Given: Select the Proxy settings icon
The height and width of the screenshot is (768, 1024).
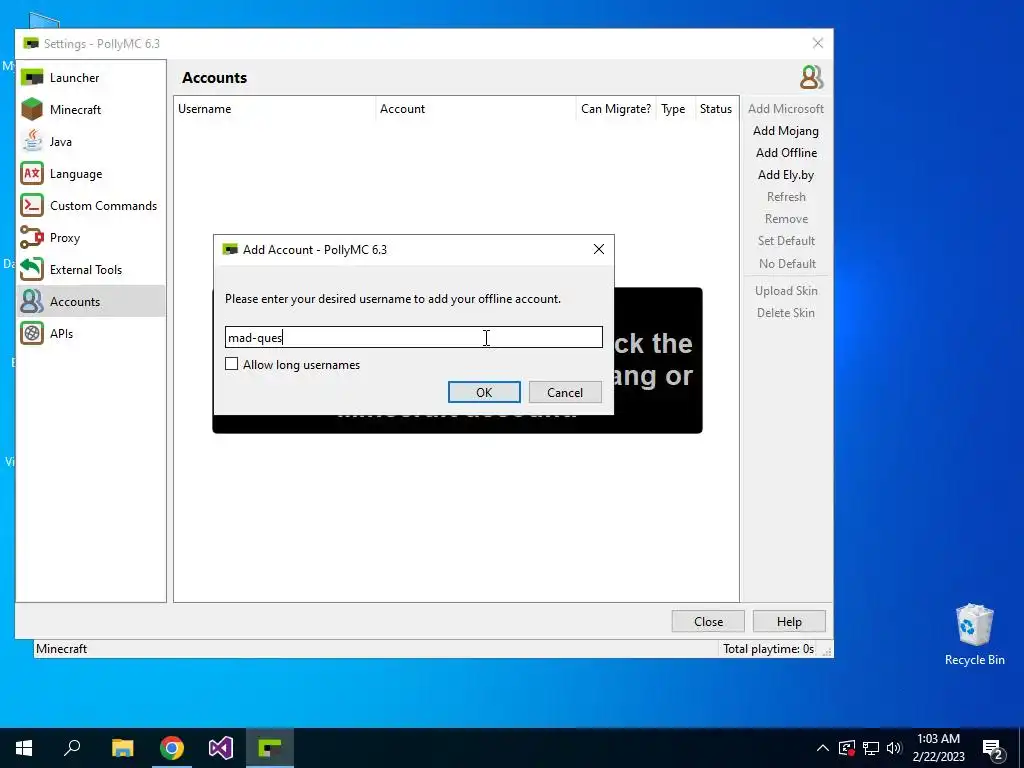Looking at the screenshot, I should tap(31, 238).
